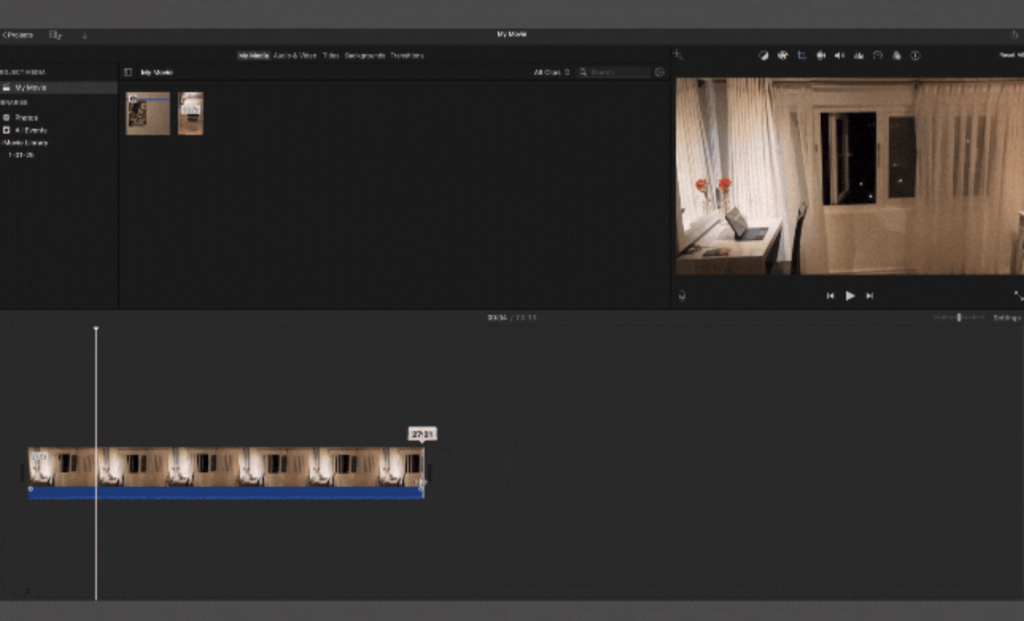Select the Cropping tool
The image size is (1024, 621).
801,56
